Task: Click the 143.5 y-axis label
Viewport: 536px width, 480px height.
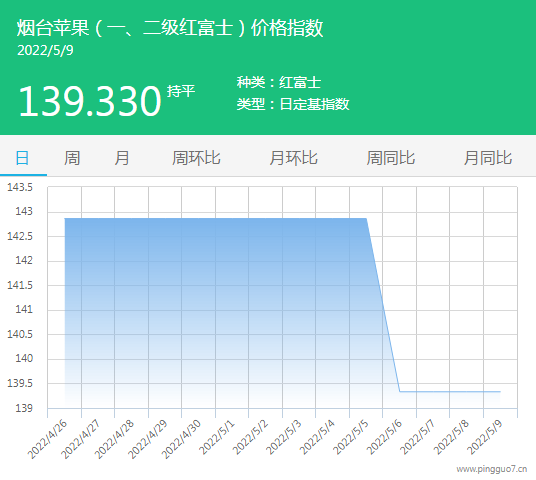Action: (20, 187)
